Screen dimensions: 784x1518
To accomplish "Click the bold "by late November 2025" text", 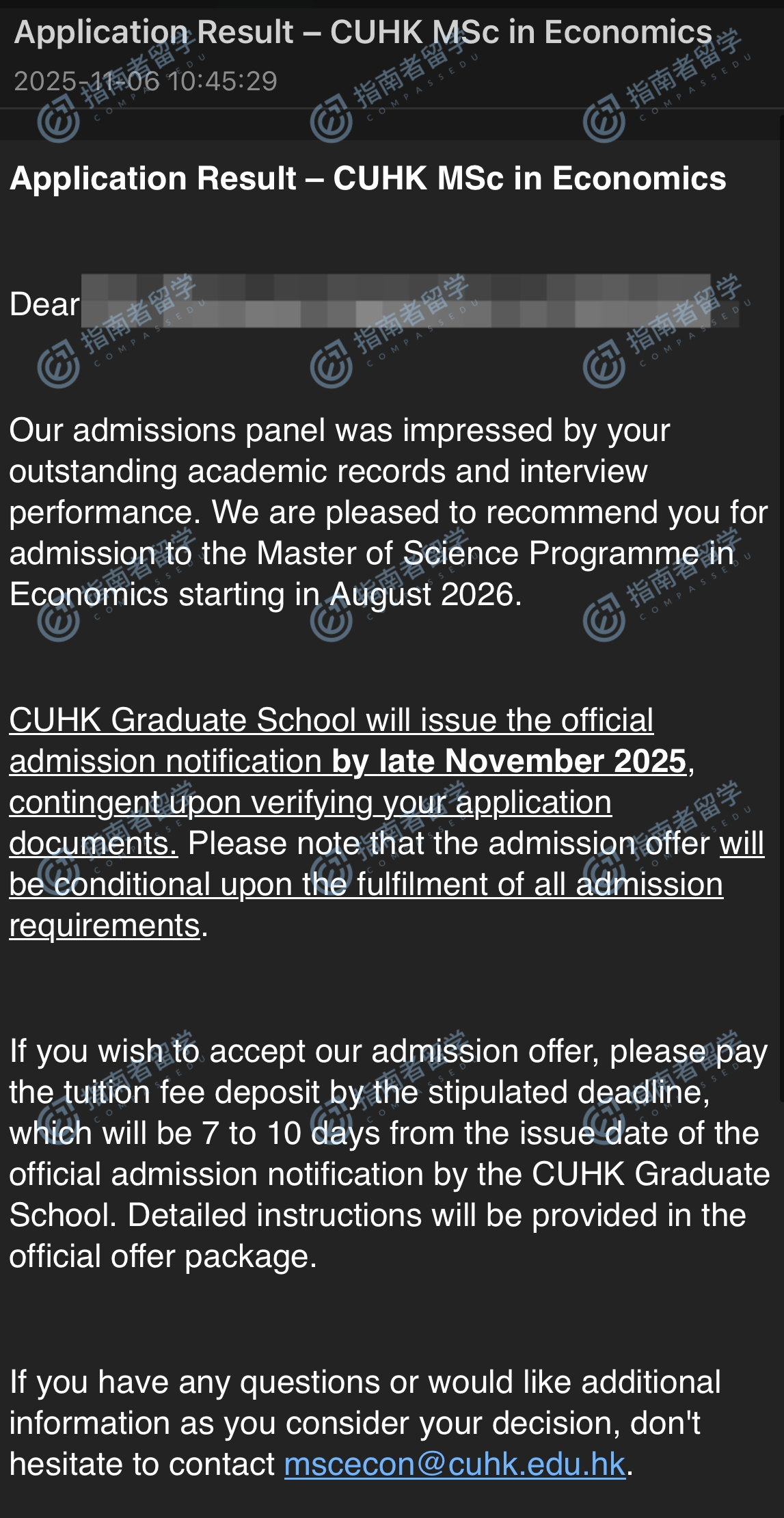I will pyautogui.click(x=509, y=761).
